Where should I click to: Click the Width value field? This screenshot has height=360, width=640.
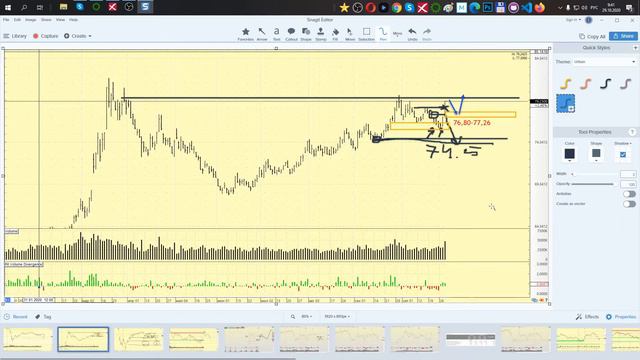[628, 174]
